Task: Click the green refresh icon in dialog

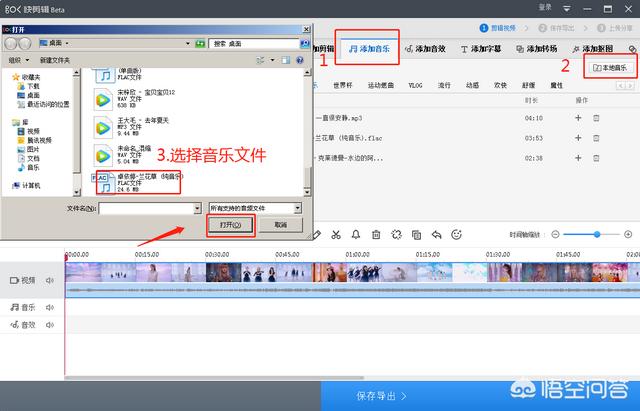Action: [200, 43]
